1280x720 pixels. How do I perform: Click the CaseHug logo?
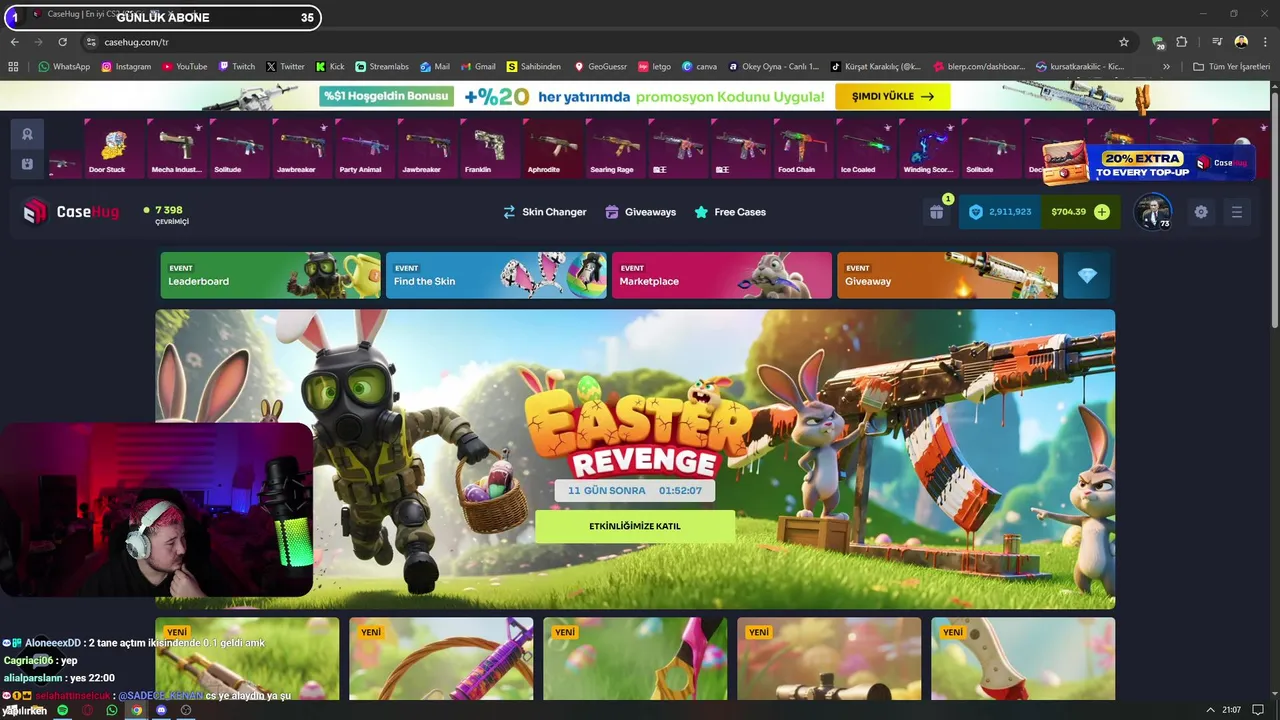pos(71,211)
